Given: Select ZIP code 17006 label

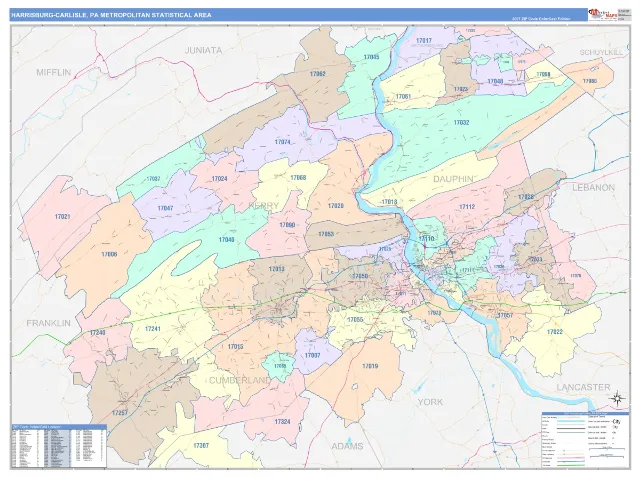Looking at the screenshot, I should (109, 254).
